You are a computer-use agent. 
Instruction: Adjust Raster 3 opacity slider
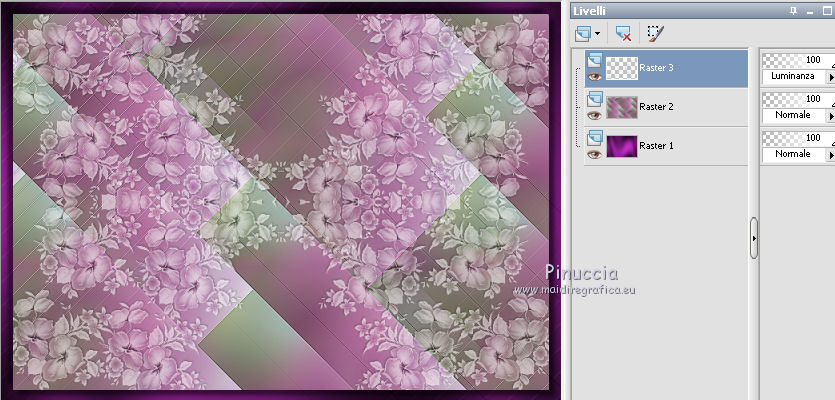click(798, 60)
